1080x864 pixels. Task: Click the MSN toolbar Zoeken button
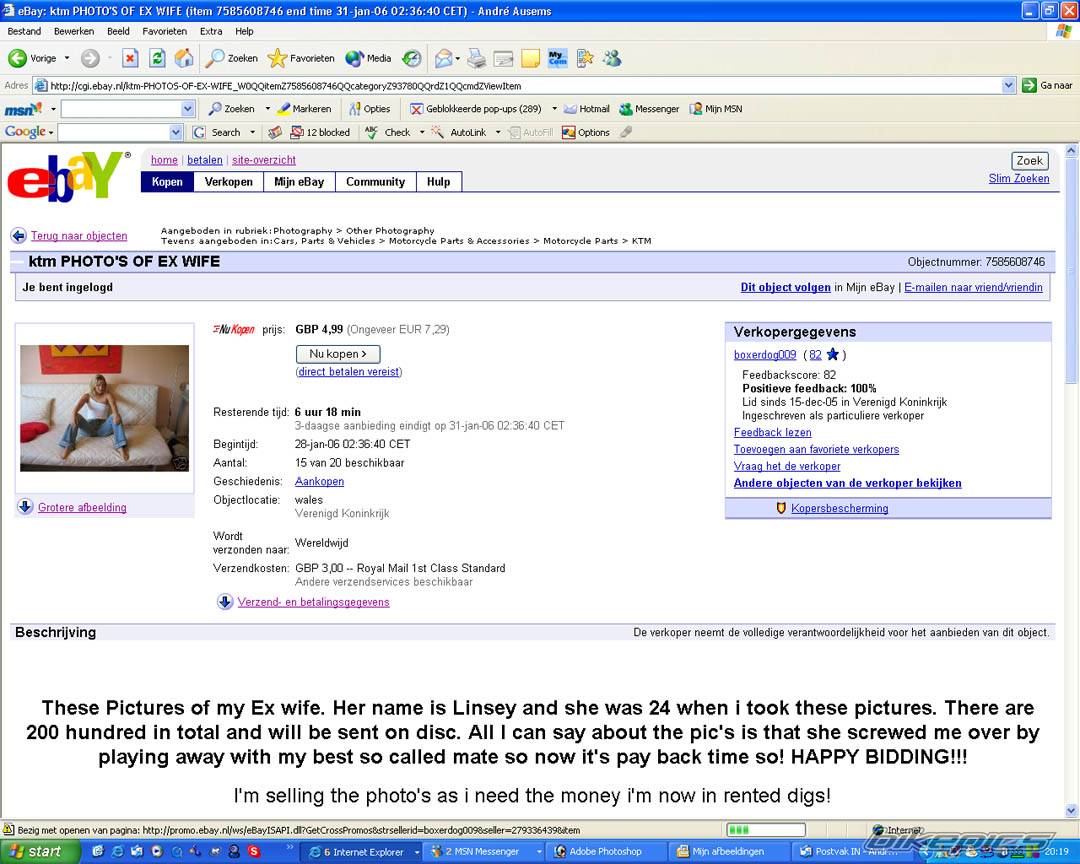[232, 109]
